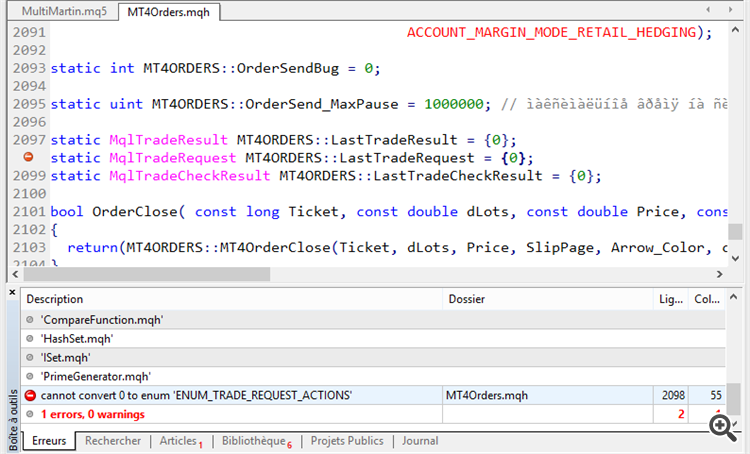Click the gray bullet icon beside 'ISet.mqh'
750x454 pixels.
[x=30, y=357]
